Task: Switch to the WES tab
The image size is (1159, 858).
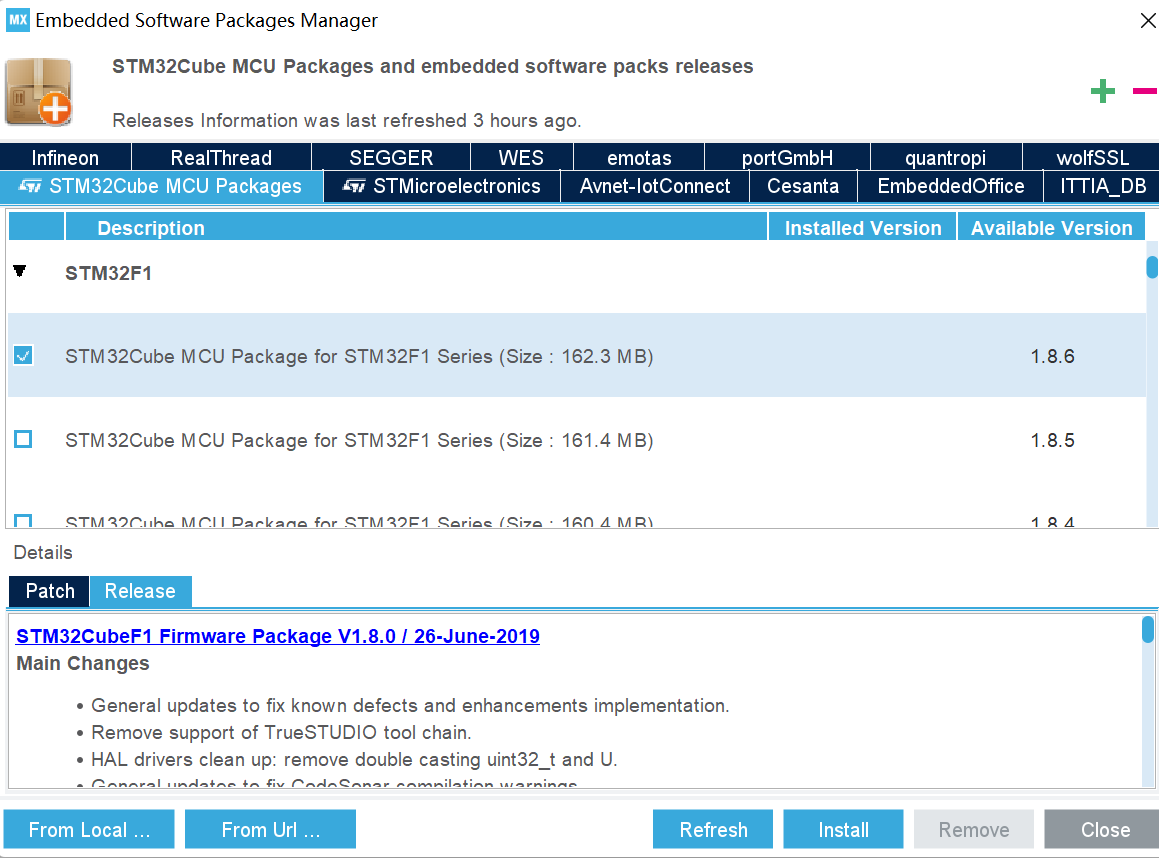Action: (x=521, y=157)
